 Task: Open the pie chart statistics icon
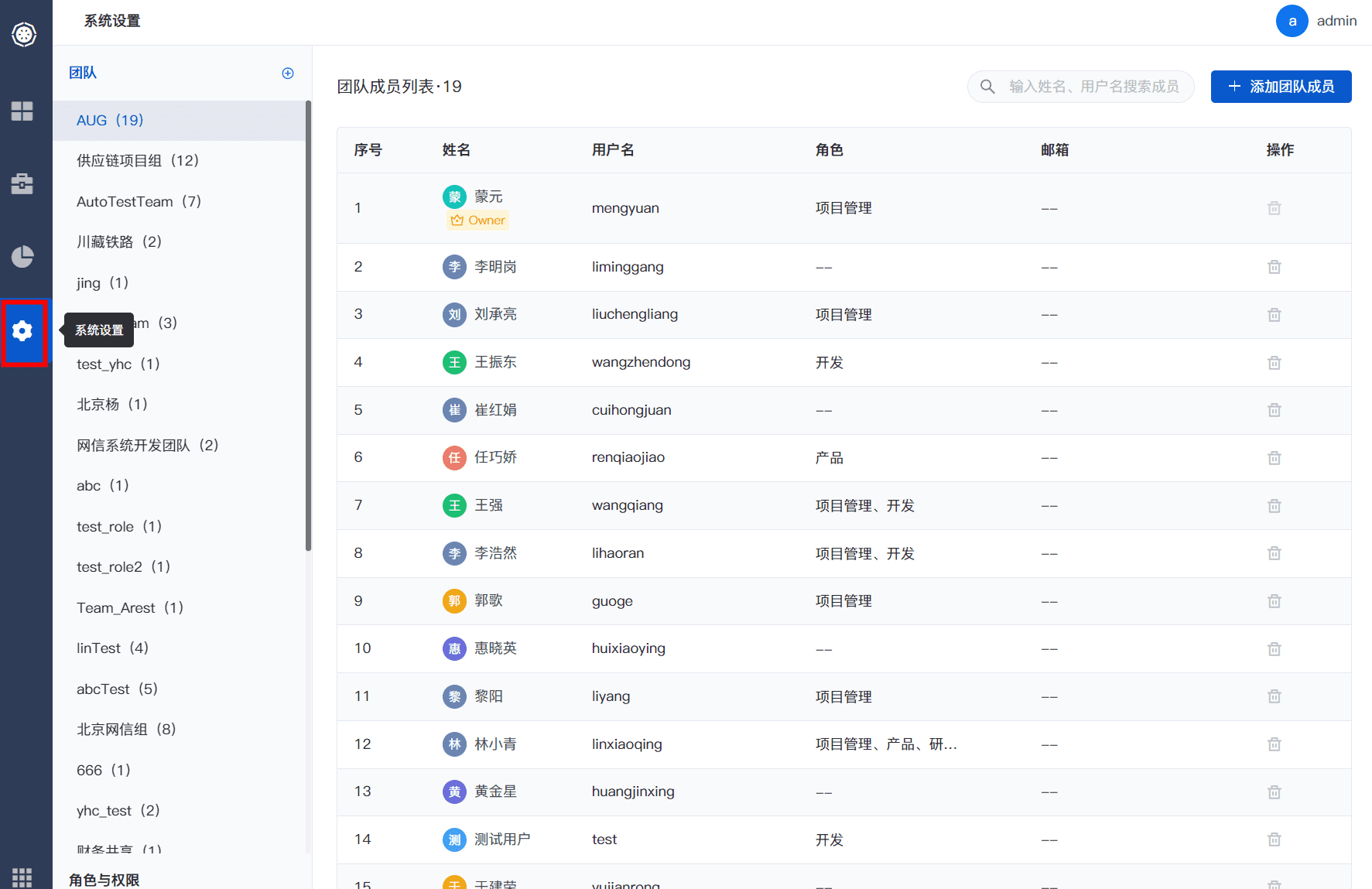tap(22, 256)
